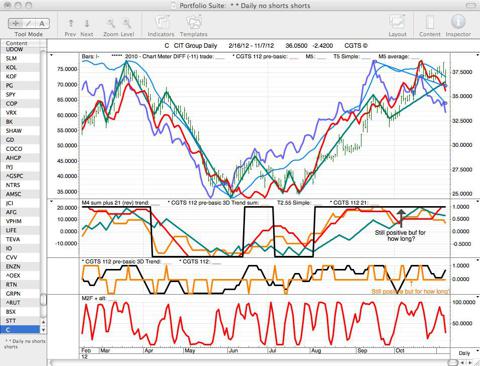Image resolution: width=480 pixels, height=366 pixels.
Task: Select GD in the symbol list
Action: (x=21, y=140)
